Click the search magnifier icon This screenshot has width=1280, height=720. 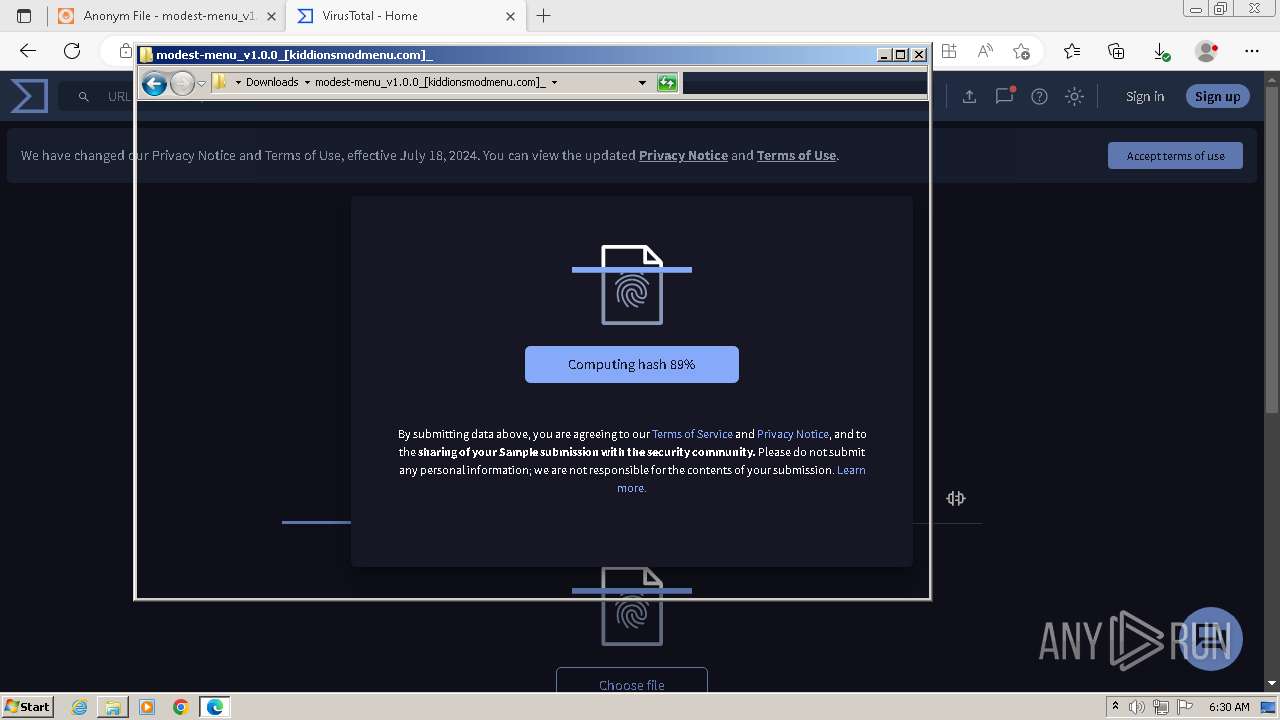click(84, 96)
